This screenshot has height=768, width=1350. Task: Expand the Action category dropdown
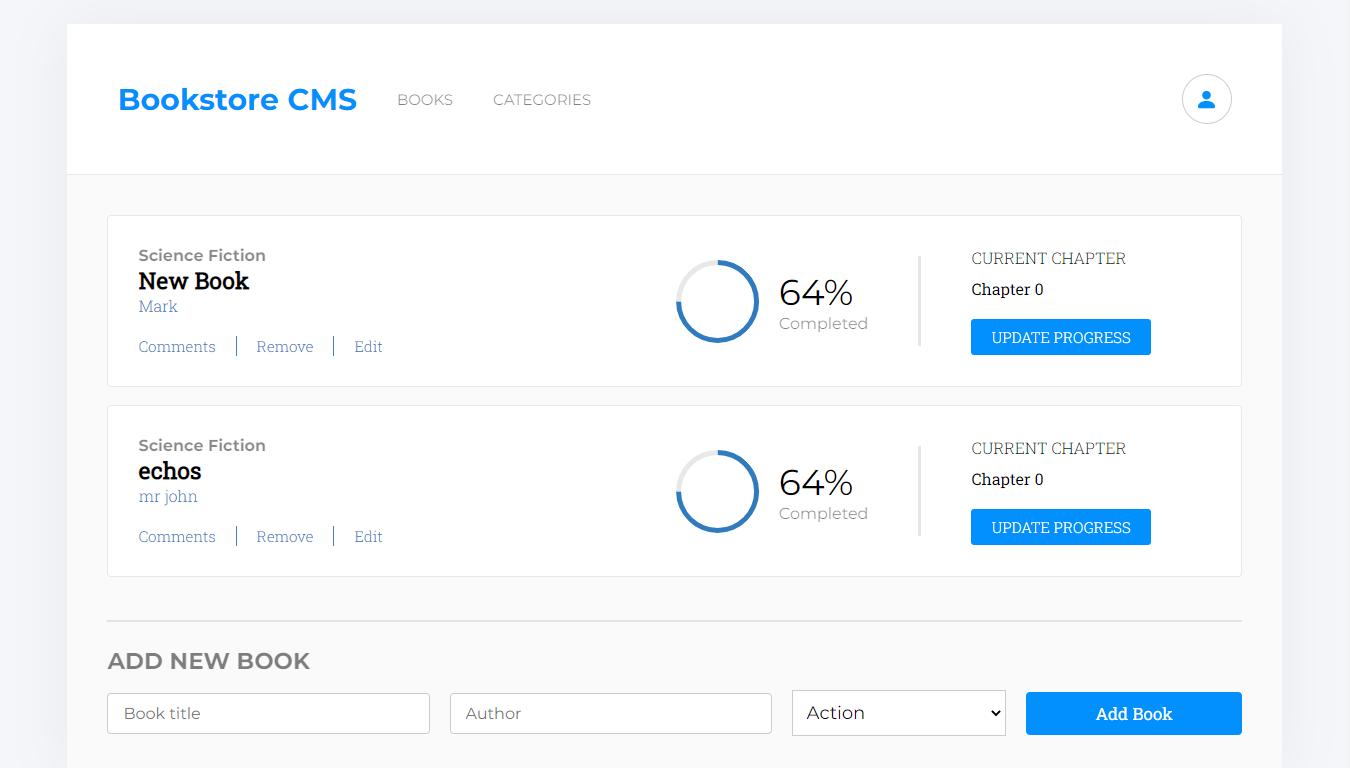point(899,713)
